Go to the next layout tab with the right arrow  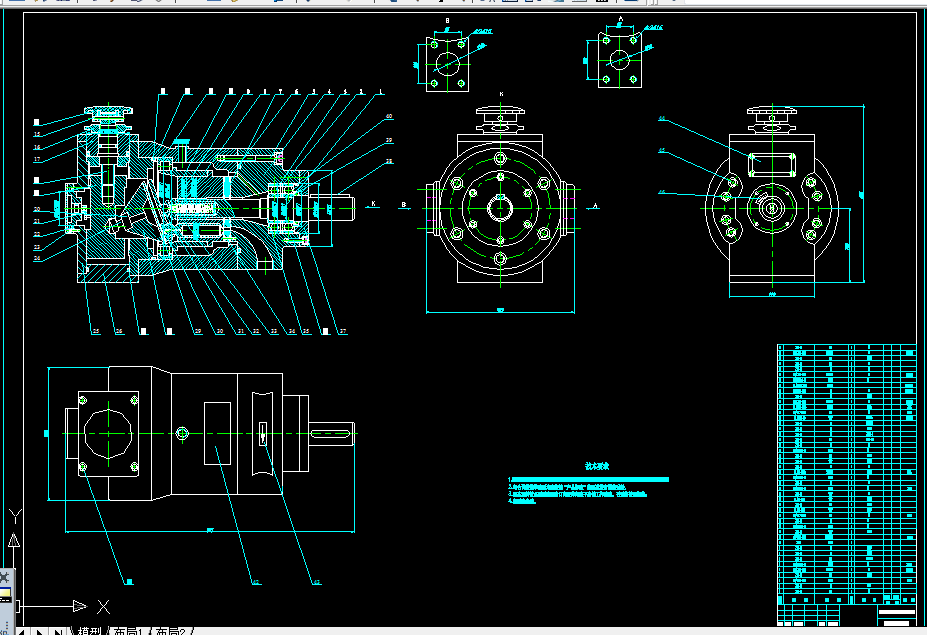[x=40, y=631]
